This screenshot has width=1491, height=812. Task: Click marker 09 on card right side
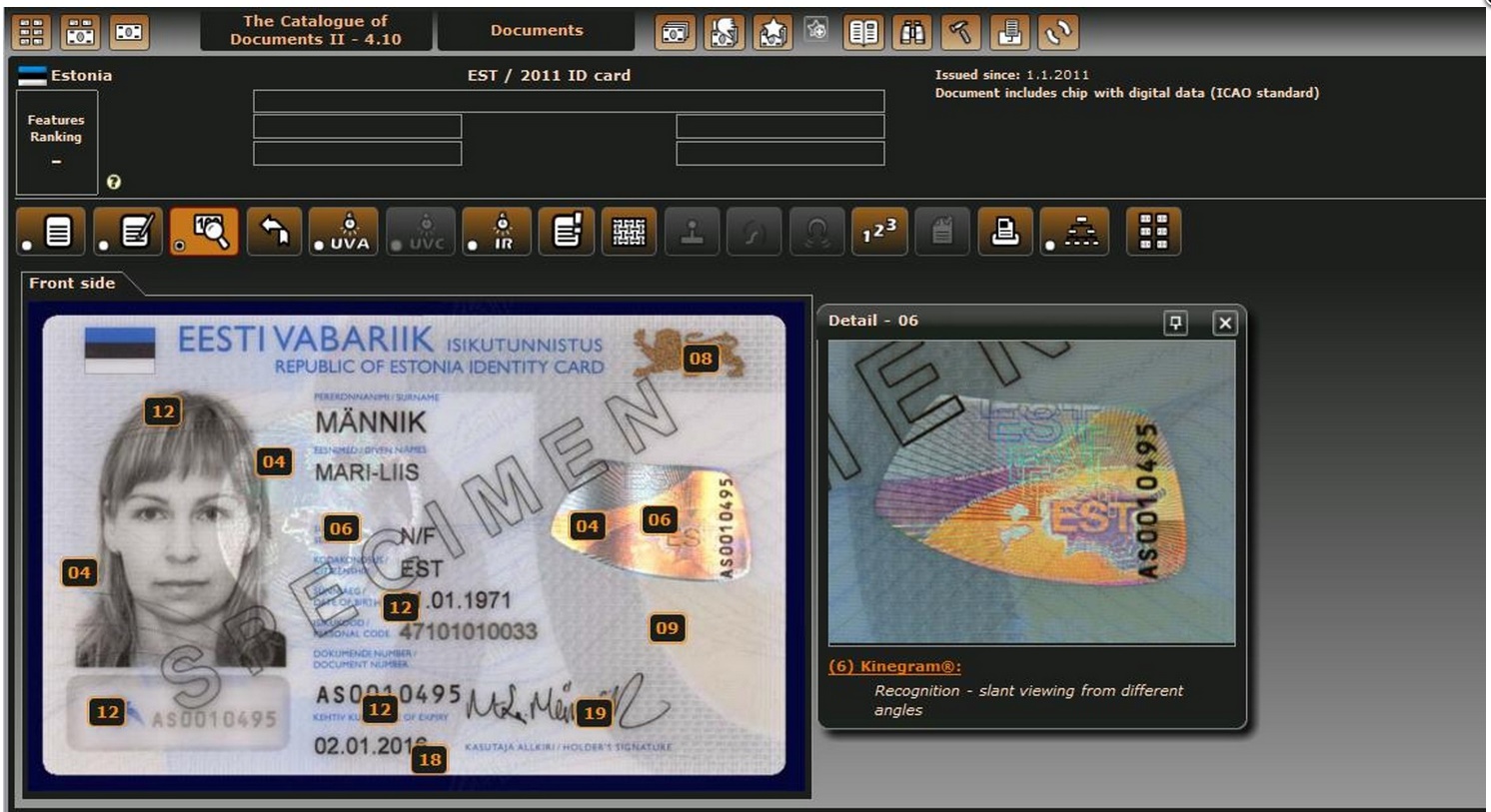(x=667, y=628)
